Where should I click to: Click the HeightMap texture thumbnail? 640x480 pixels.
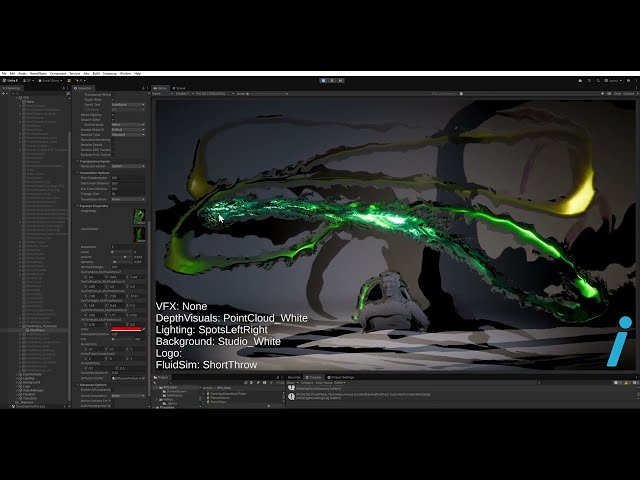140,216
